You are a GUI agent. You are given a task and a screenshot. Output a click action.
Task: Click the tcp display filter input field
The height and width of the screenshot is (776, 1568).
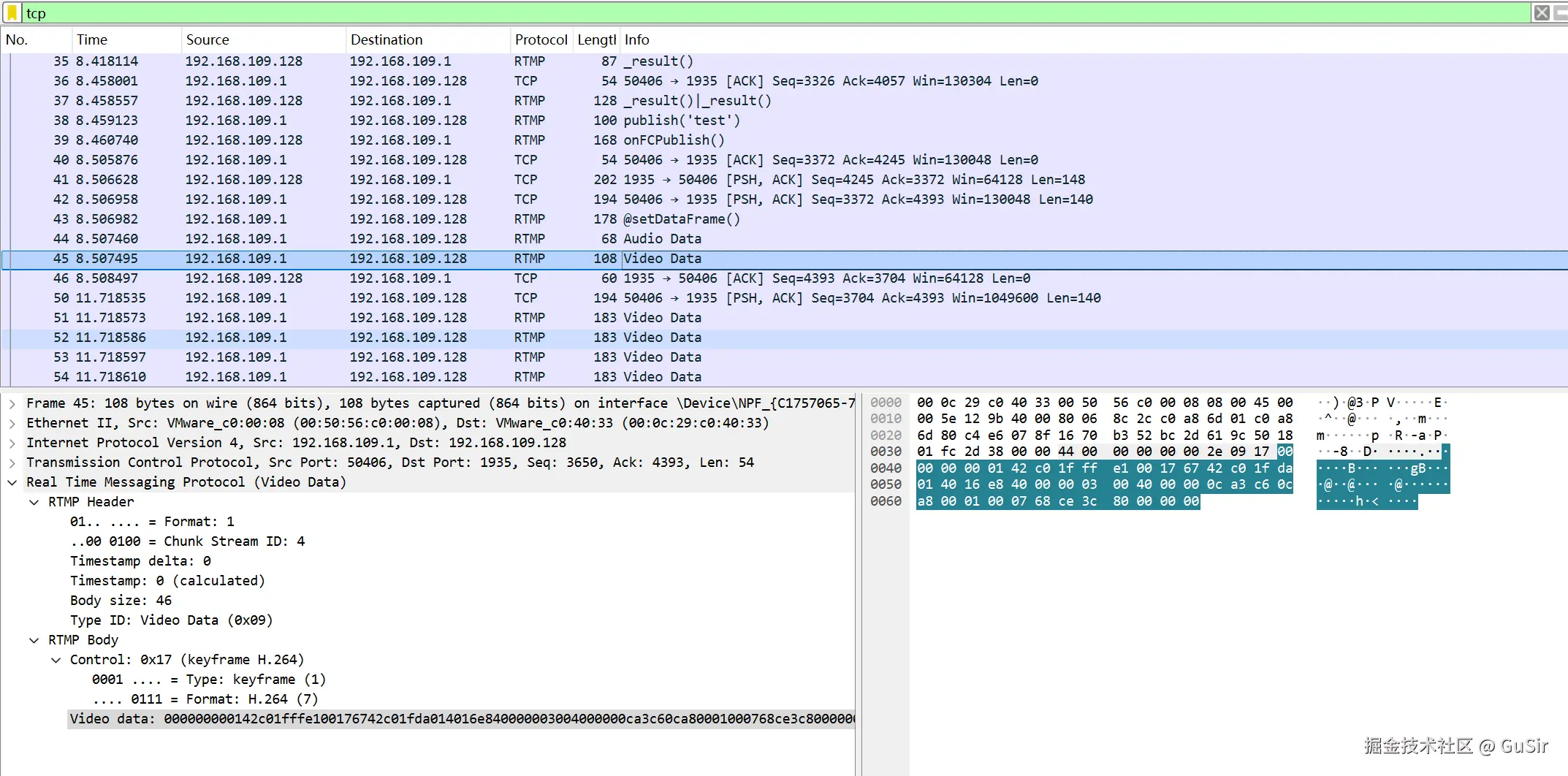(x=775, y=12)
